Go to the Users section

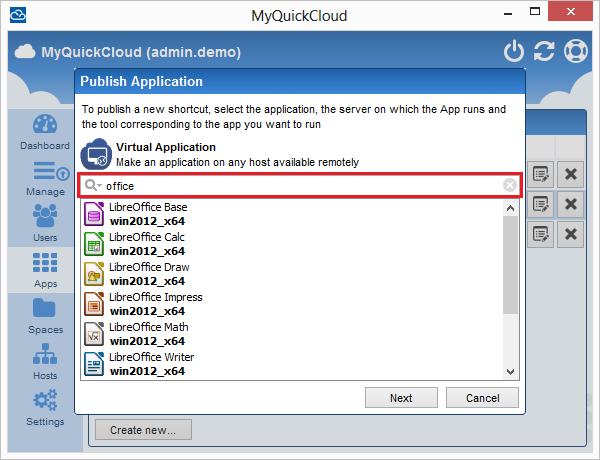click(x=45, y=223)
